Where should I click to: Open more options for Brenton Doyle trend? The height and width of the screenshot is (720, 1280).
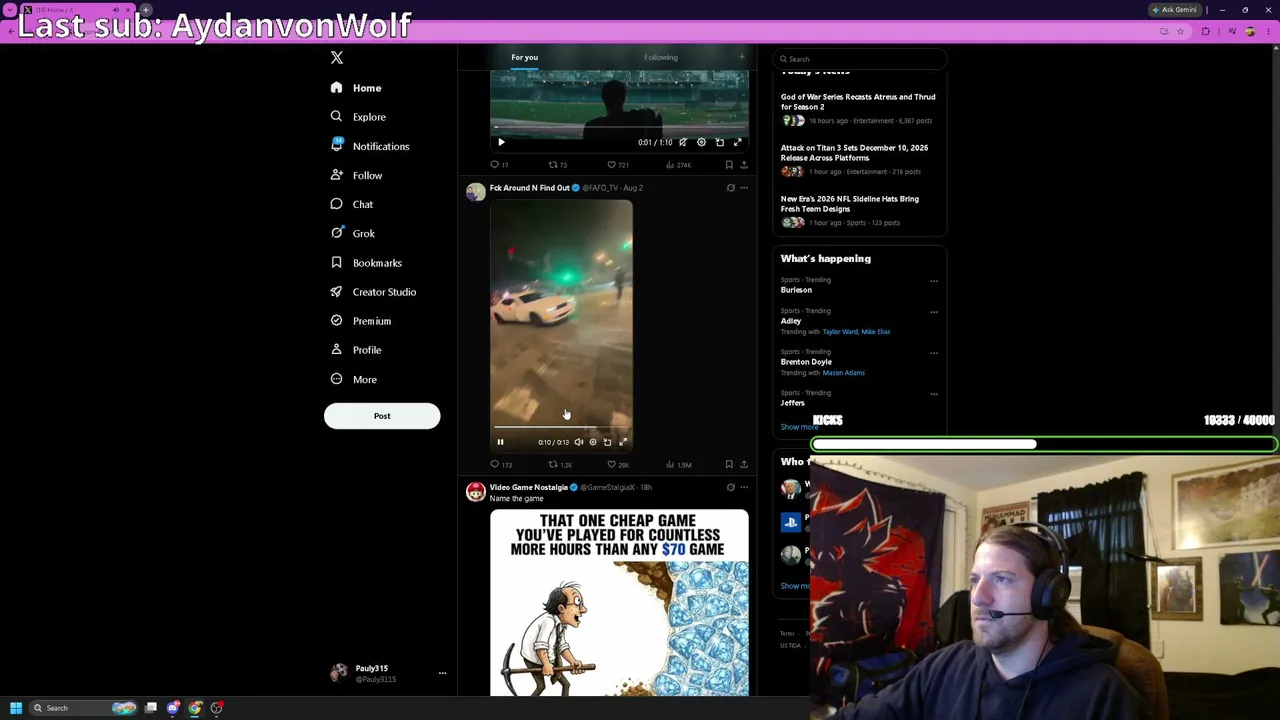pyautogui.click(x=934, y=353)
